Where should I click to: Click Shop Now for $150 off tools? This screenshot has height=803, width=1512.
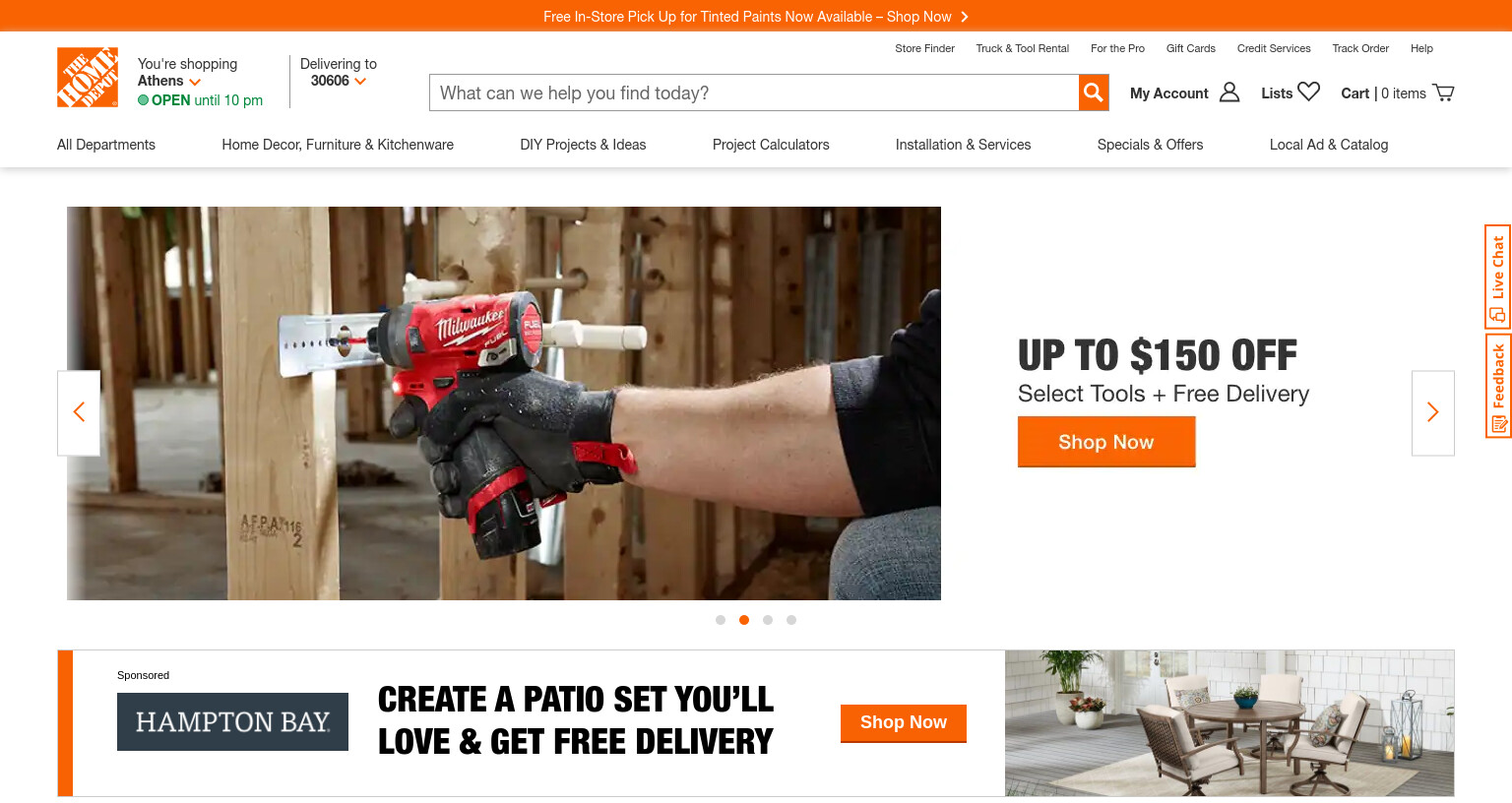(1106, 442)
